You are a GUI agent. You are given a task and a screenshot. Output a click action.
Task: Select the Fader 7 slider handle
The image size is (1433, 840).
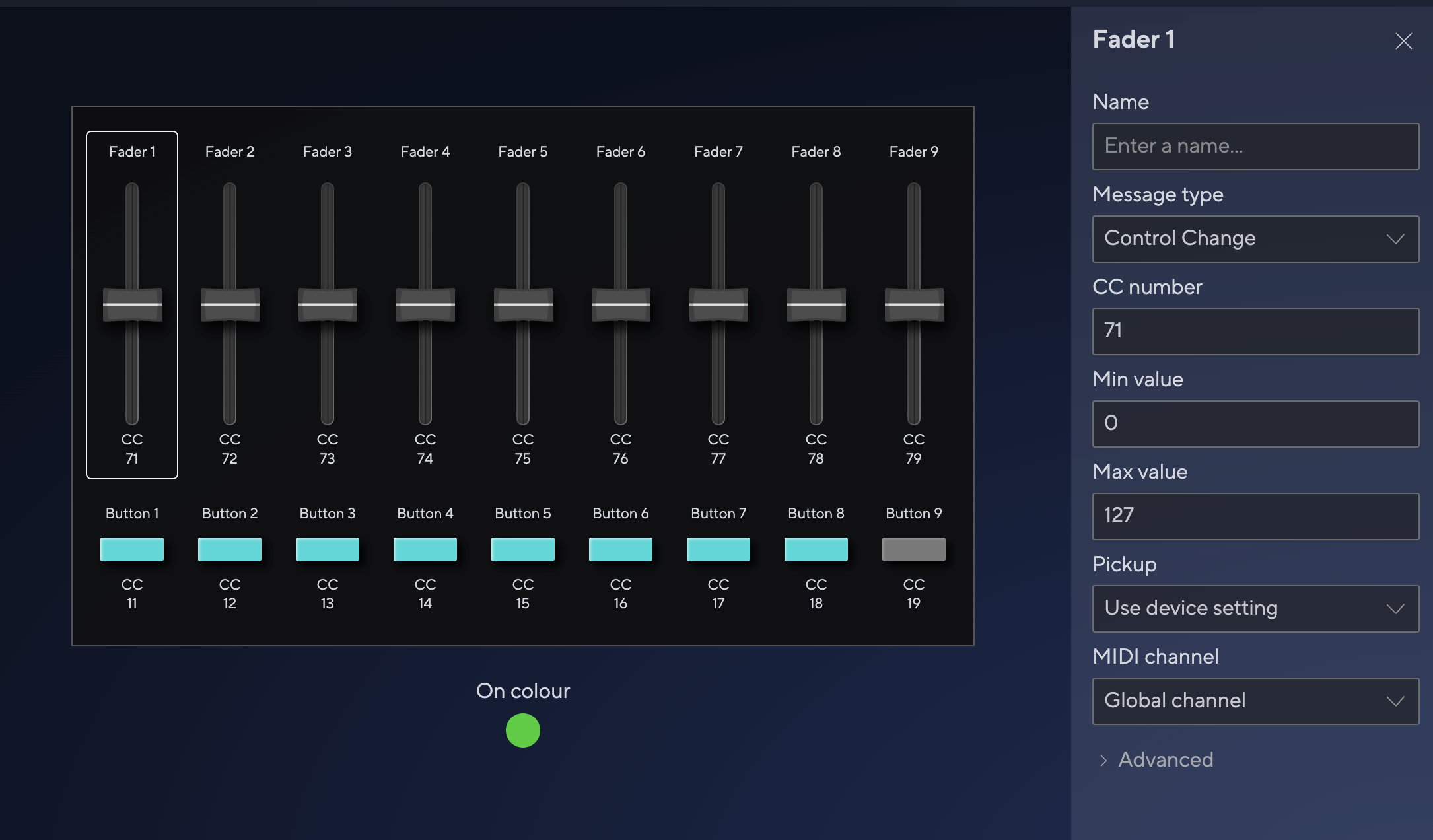718,304
